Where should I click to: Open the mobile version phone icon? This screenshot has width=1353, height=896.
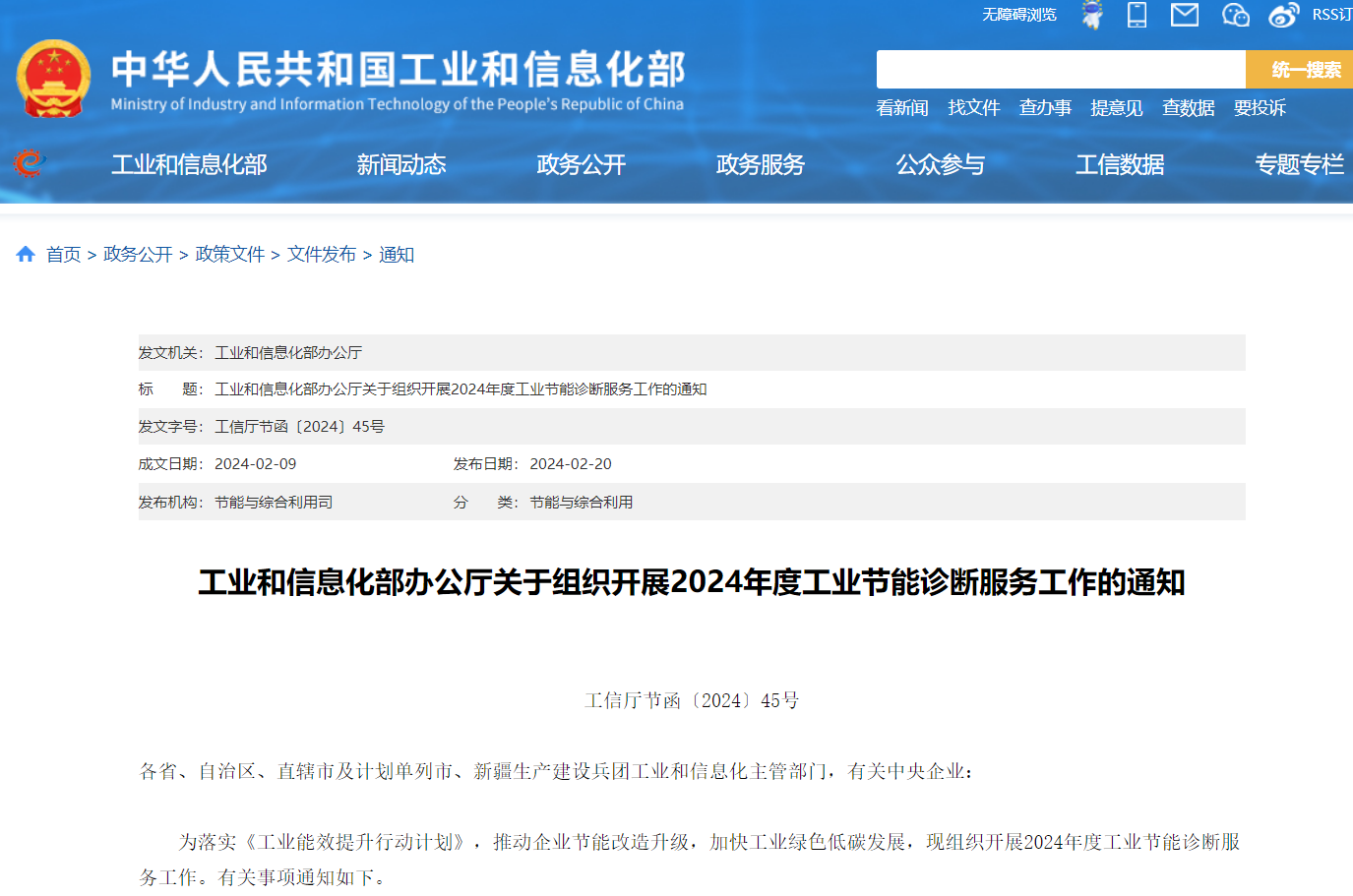[1137, 15]
